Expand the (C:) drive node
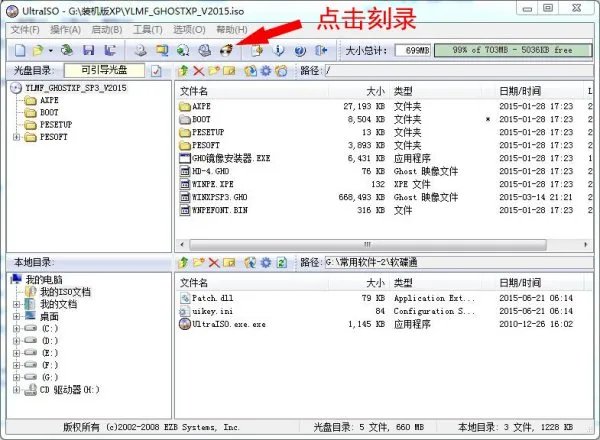 pyautogui.click(x=16, y=328)
